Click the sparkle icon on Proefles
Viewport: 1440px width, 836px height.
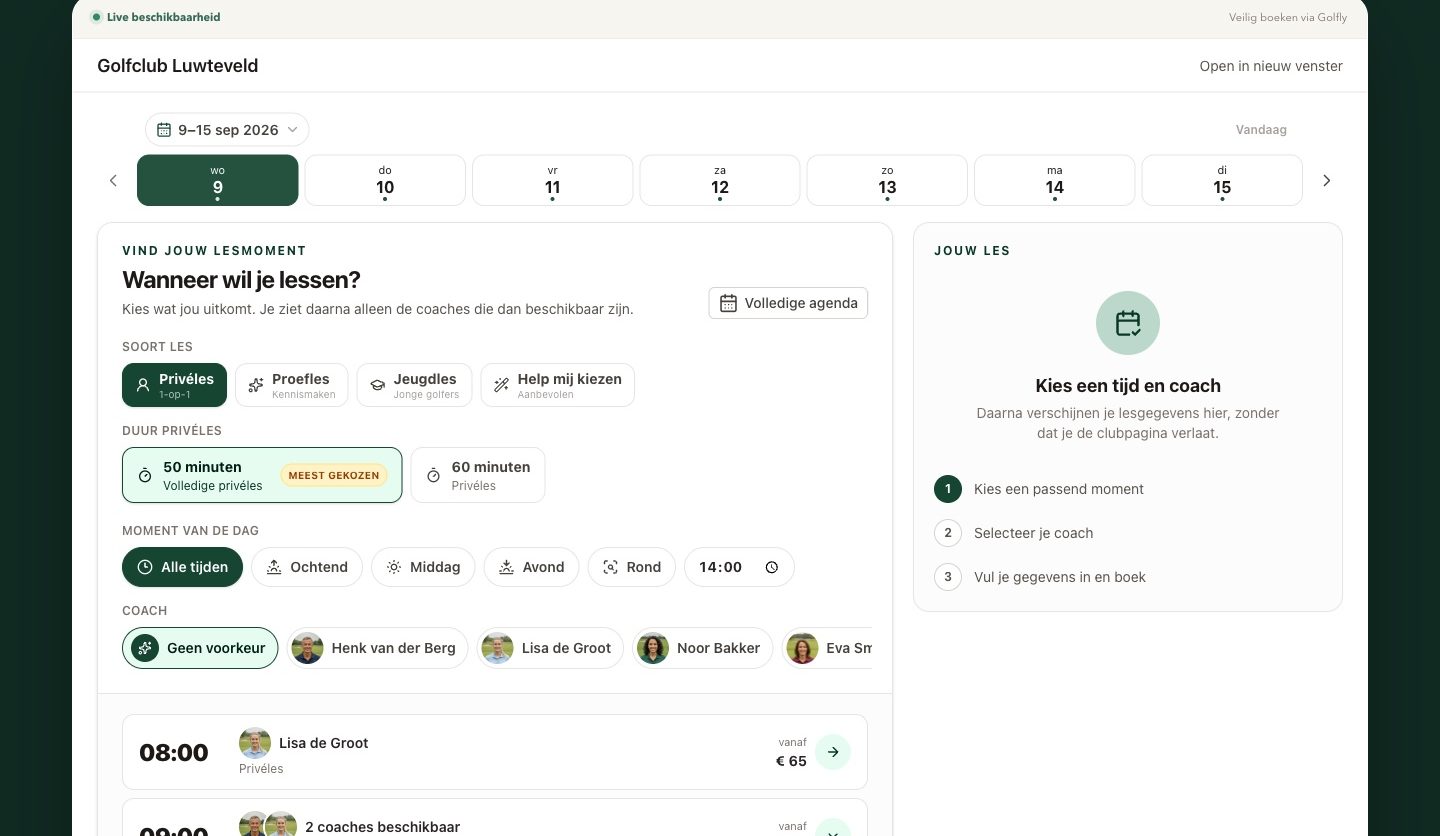pos(256,385)
